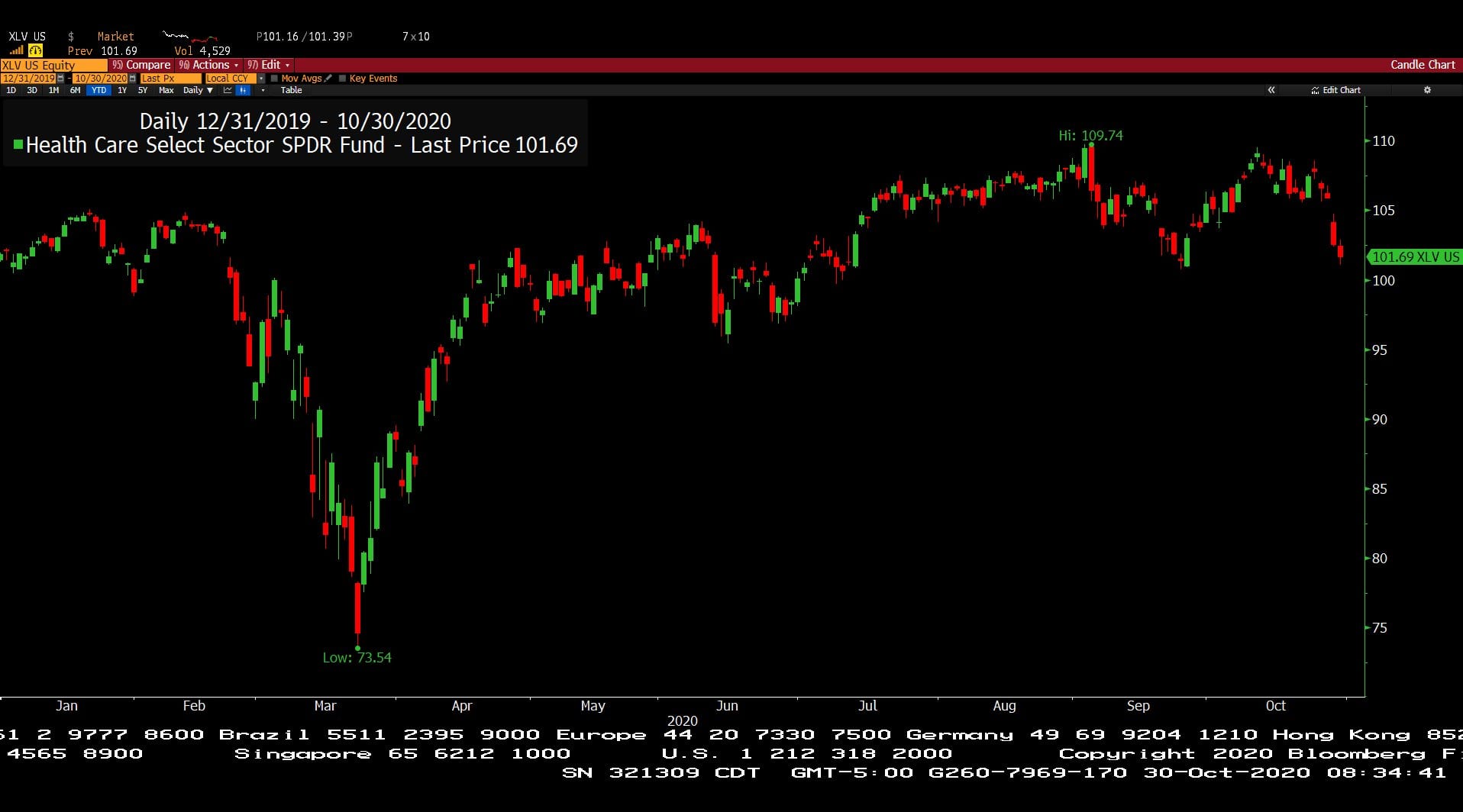Image resolution: width=1463 pixels, height=812 pixels.
Task: Click the 2020 year axis label
Action: pos(682,720)
